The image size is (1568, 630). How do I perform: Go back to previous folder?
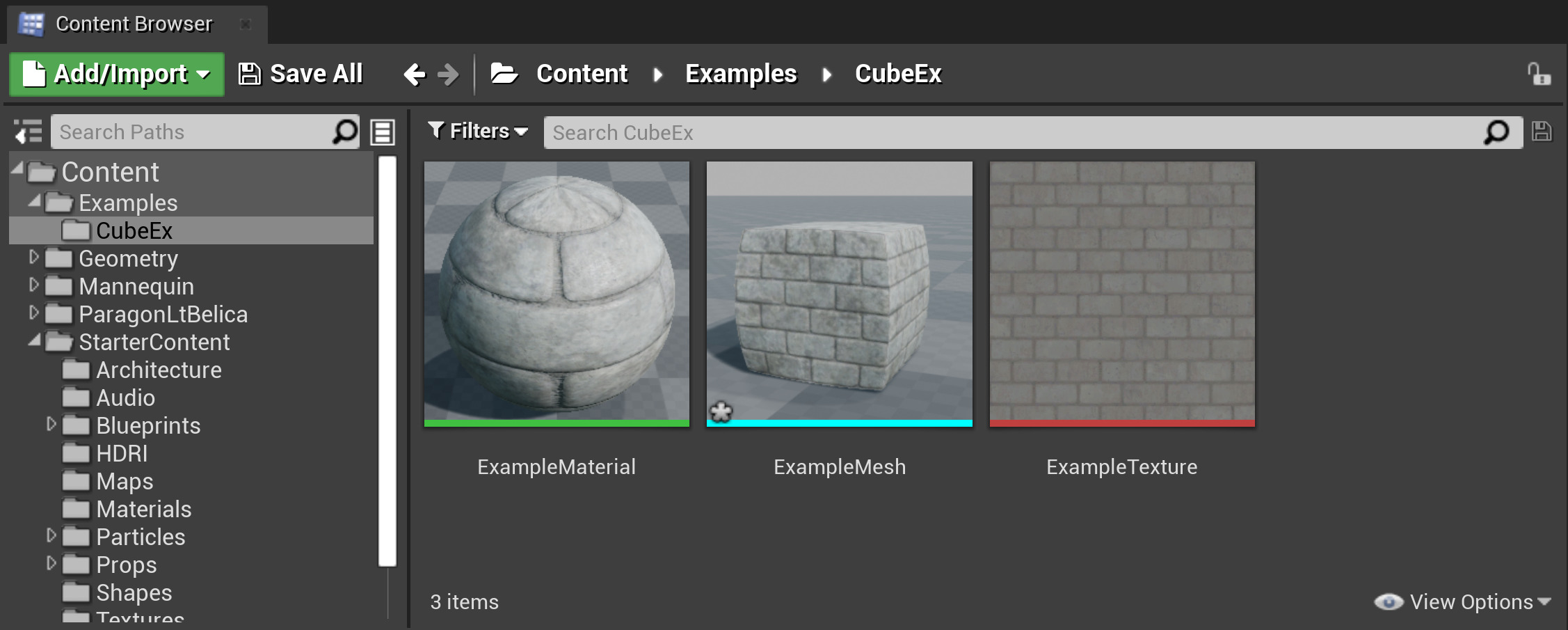(x=415, y=74)
